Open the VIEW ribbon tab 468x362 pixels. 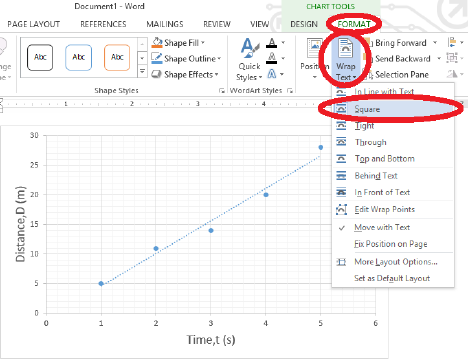[259, 24]
